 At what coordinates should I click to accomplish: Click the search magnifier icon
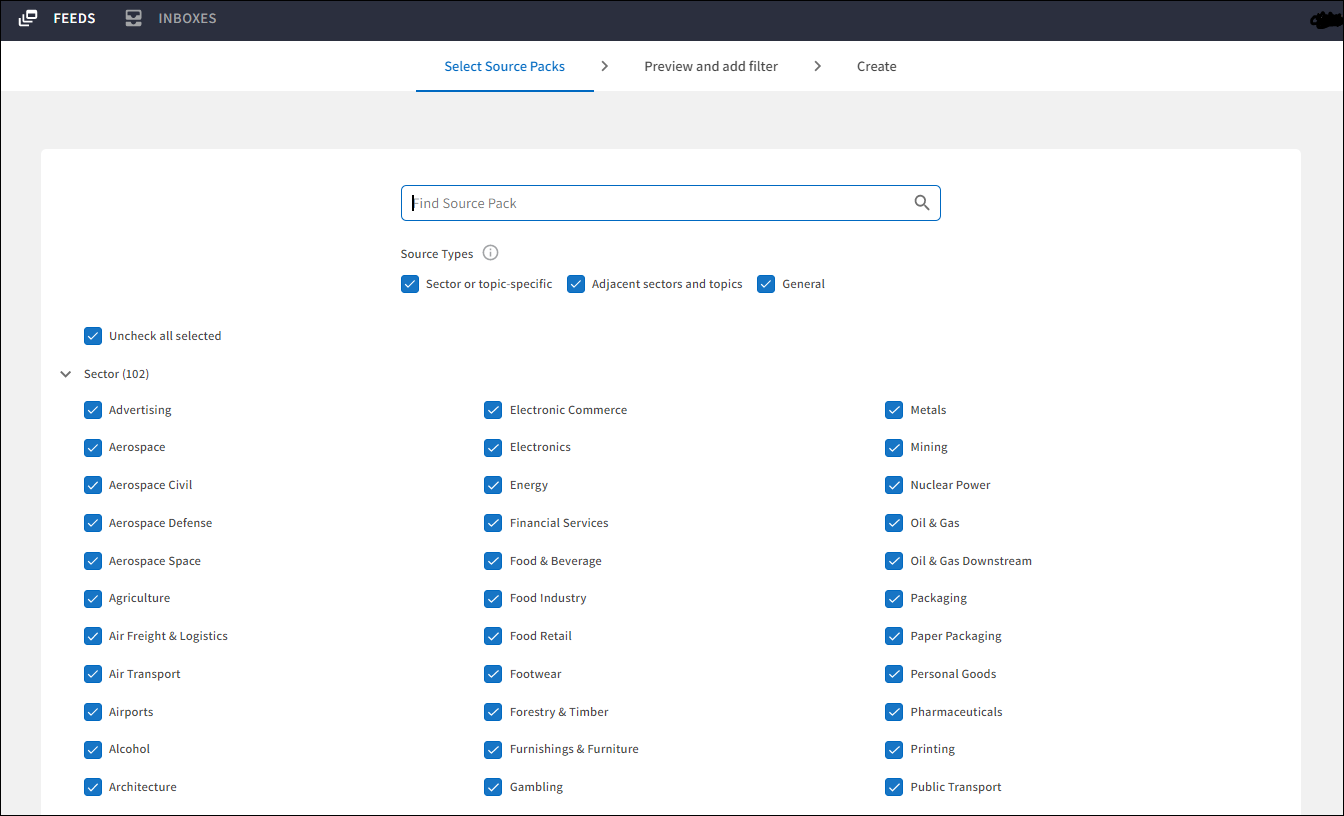pyautogui.click(x=921, y=203)
